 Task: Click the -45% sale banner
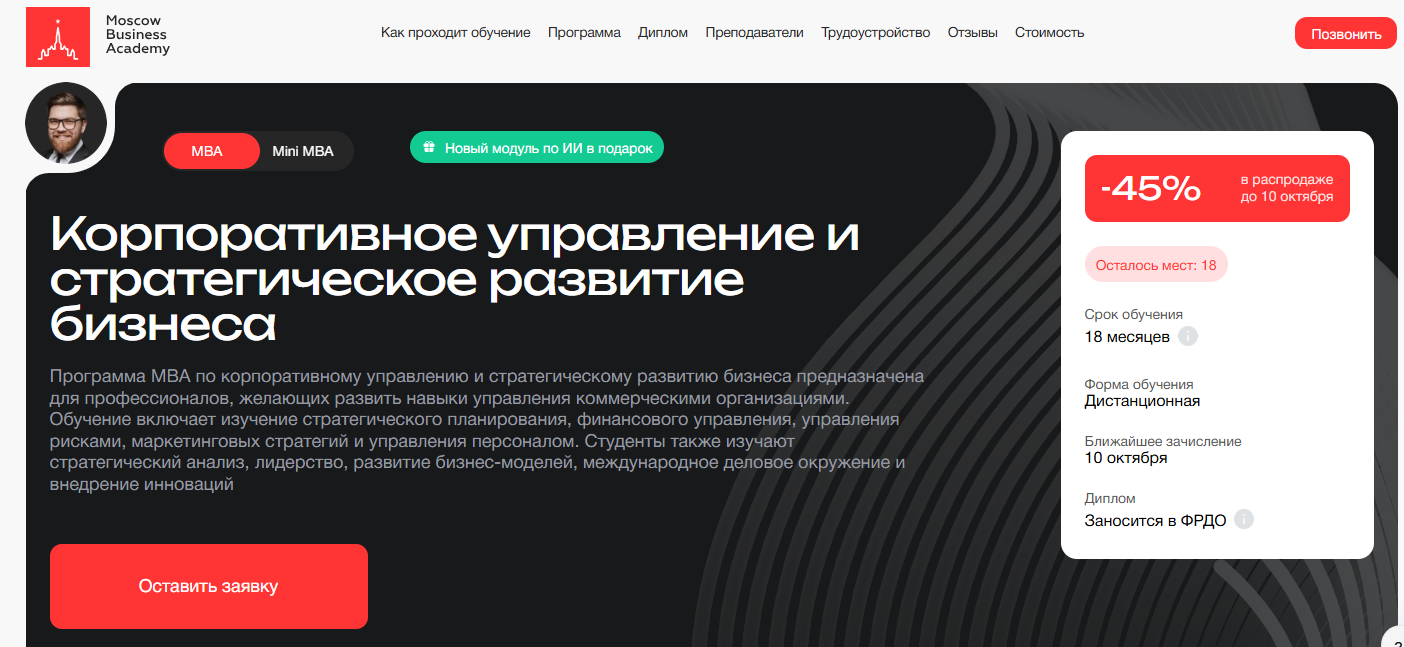1216,188
